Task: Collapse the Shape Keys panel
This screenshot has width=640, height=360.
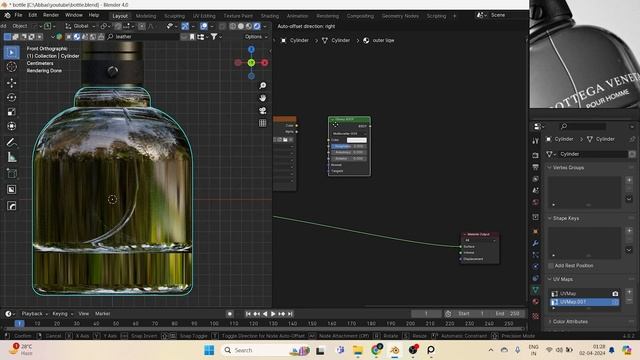Action: [549, 218]
